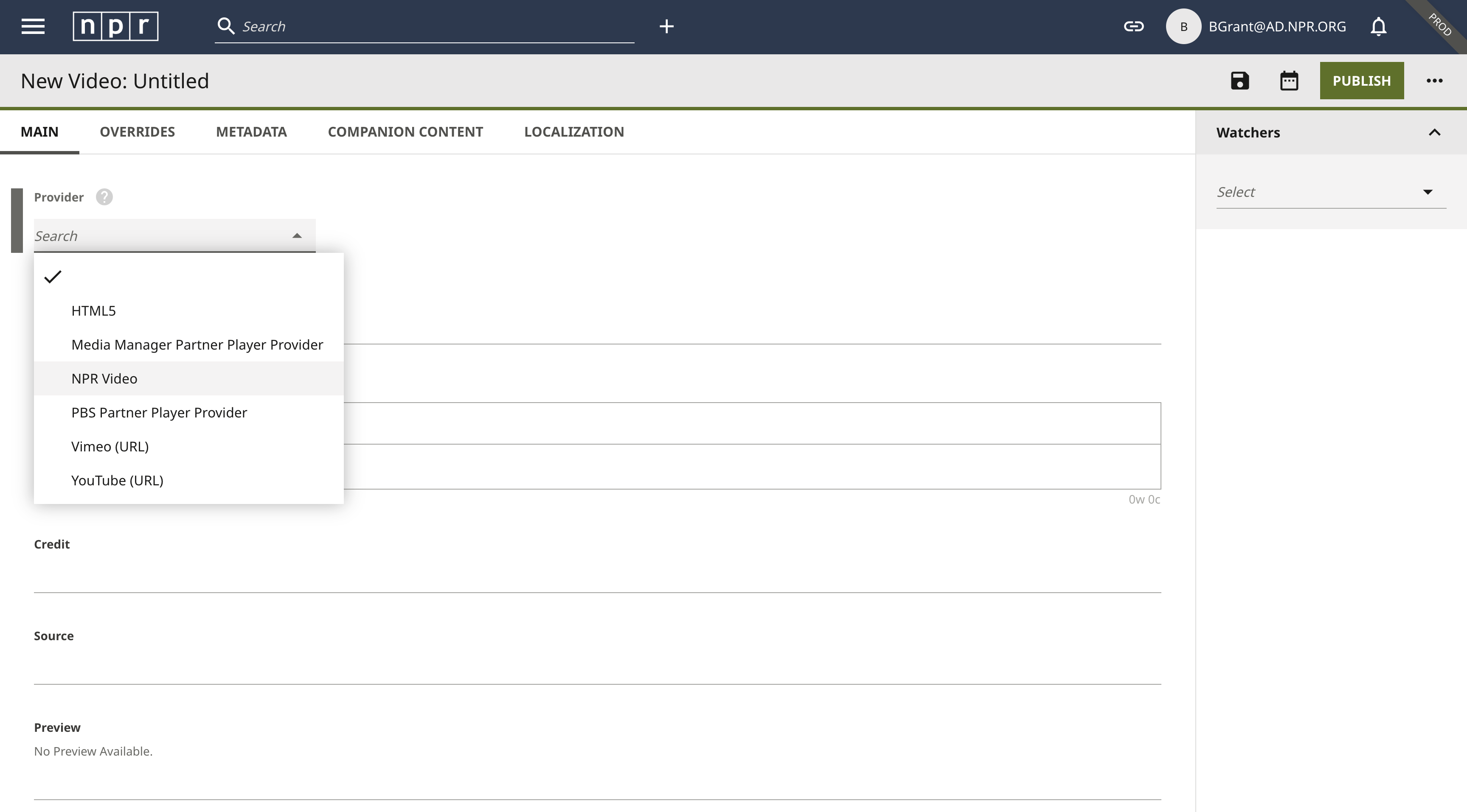Image resolution: width=1467 pixels, height=812 pixels.
Task: Close the Provider dropdown arrow
Action: click(297, 235)
